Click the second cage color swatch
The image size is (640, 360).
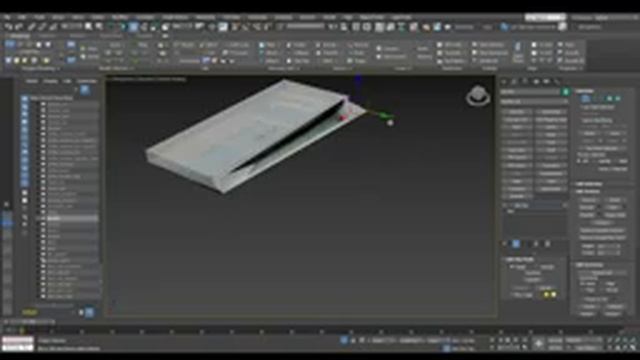pos(554,295)
